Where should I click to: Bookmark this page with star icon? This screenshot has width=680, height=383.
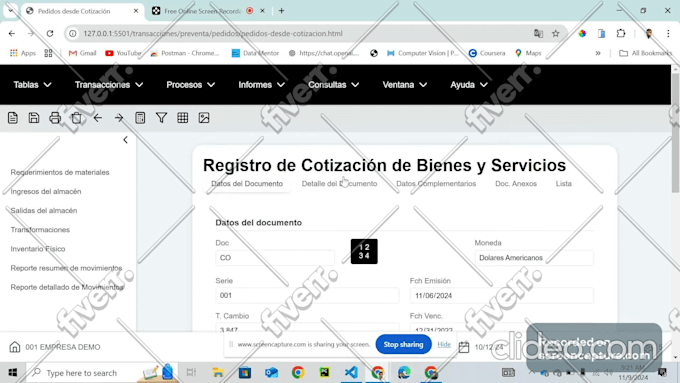click(x=556, y=33)
